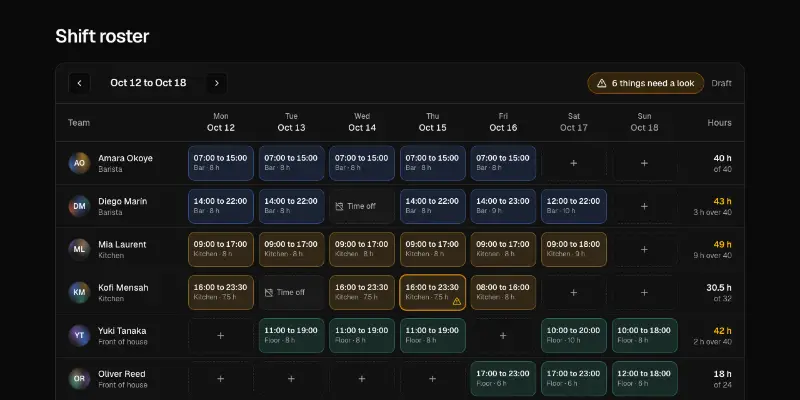Select the Oct 12 to Oct 18 date range
This screenshot has height=400, width=800.
pyautogui.click(x=148, y=83)
